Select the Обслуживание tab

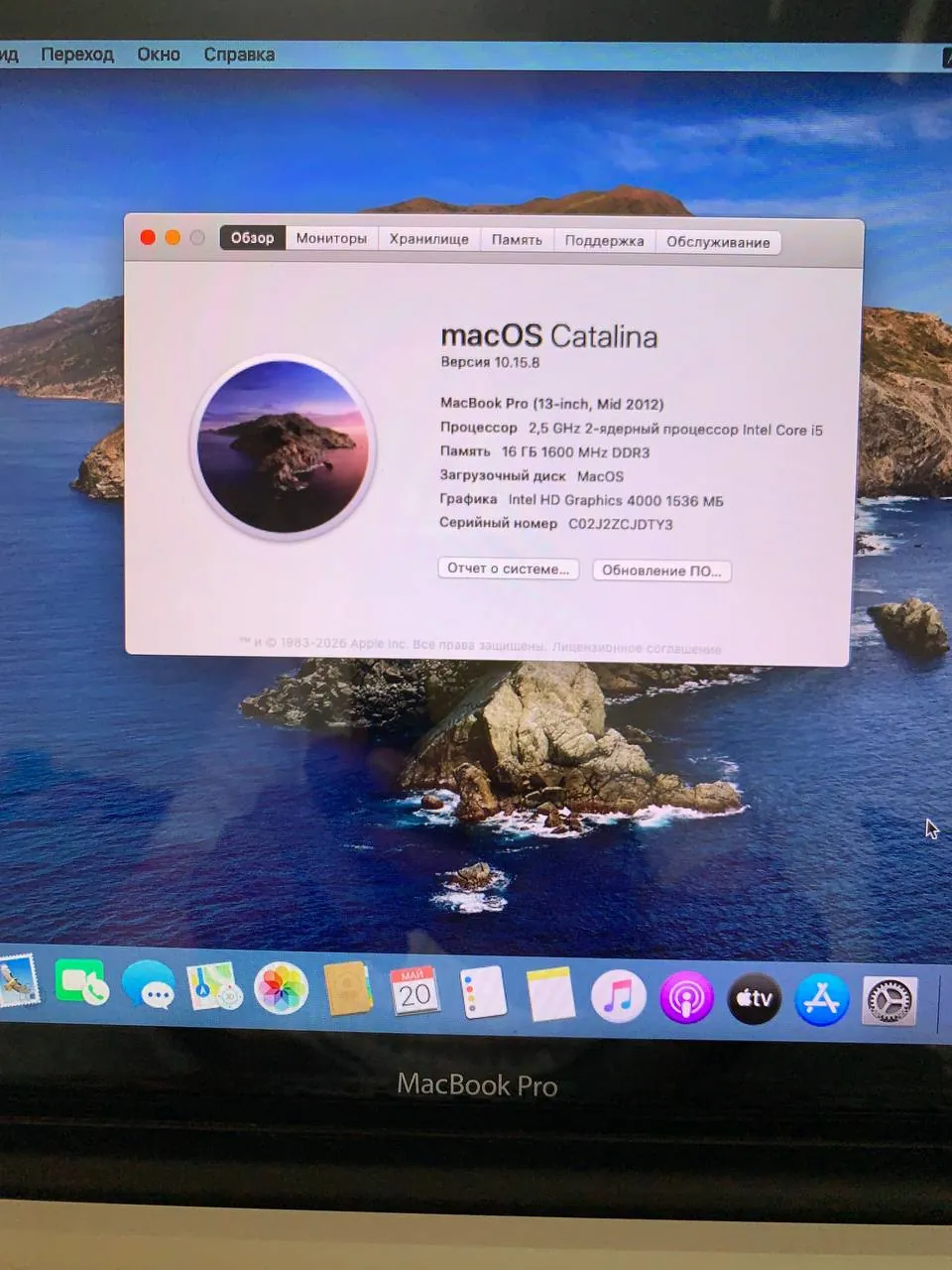[718, 242]
